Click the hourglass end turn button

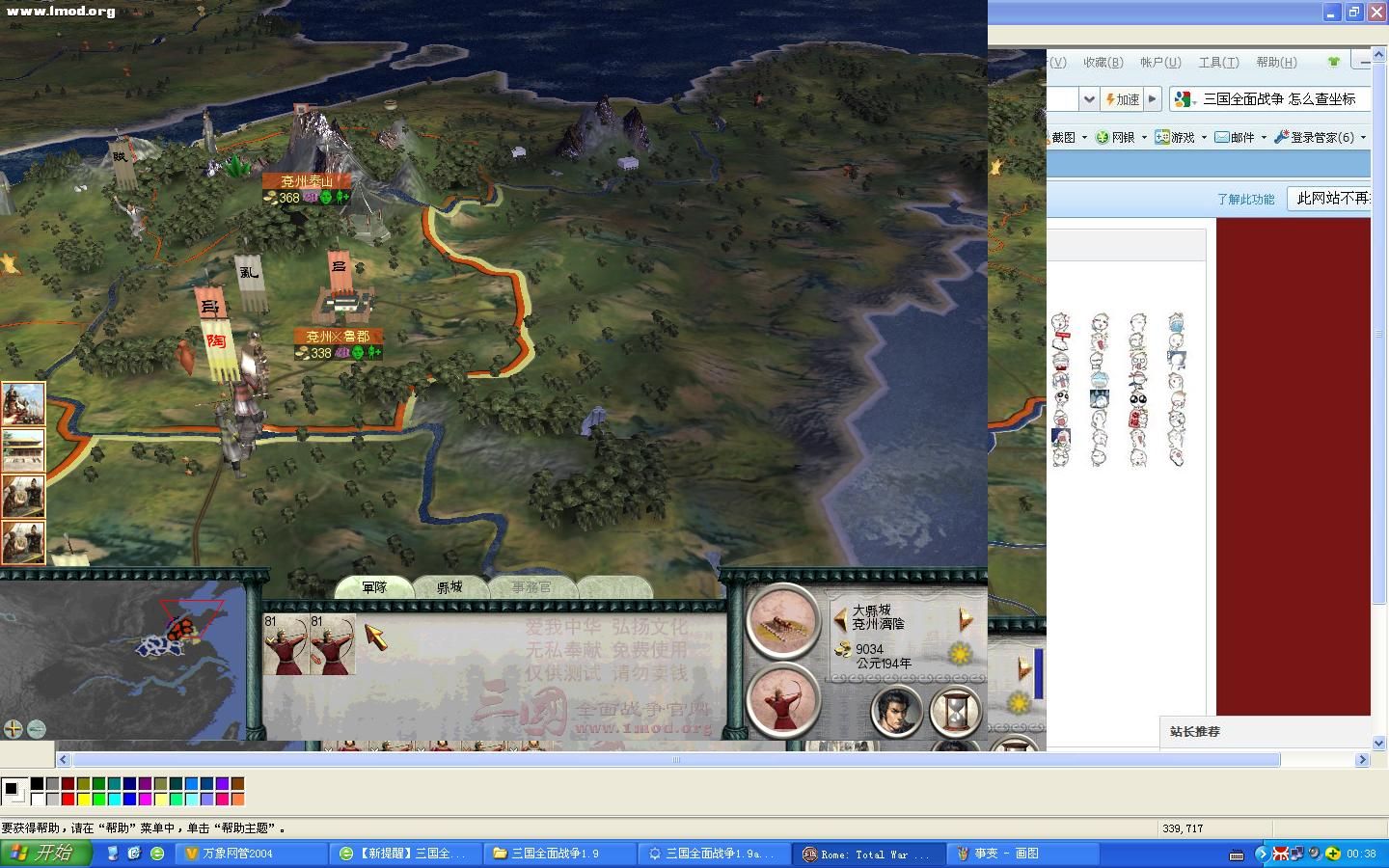tap(955, 713)
